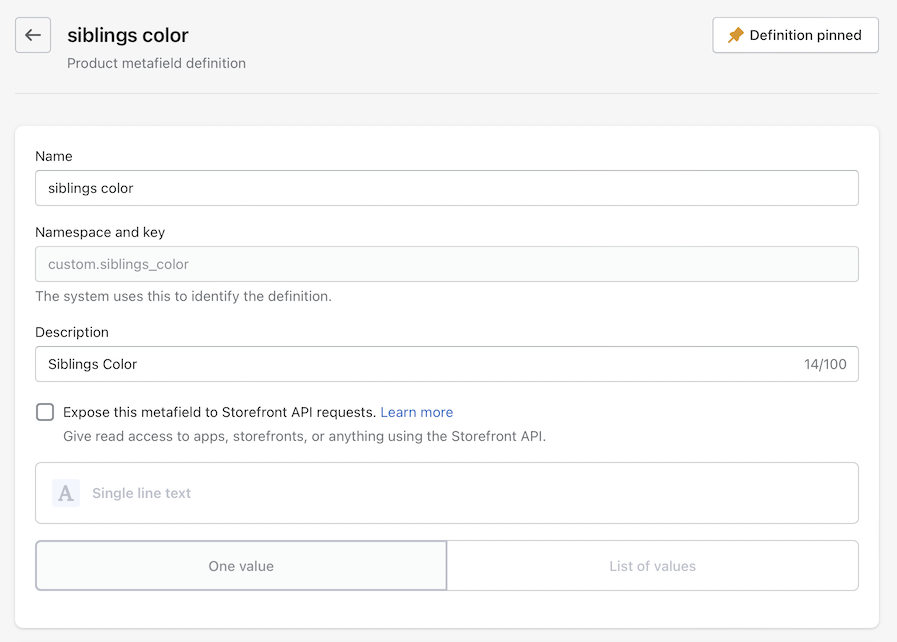Screen dimensions: 897x642
Task: Open the Single line text type selector
Action: coord(446,493)
